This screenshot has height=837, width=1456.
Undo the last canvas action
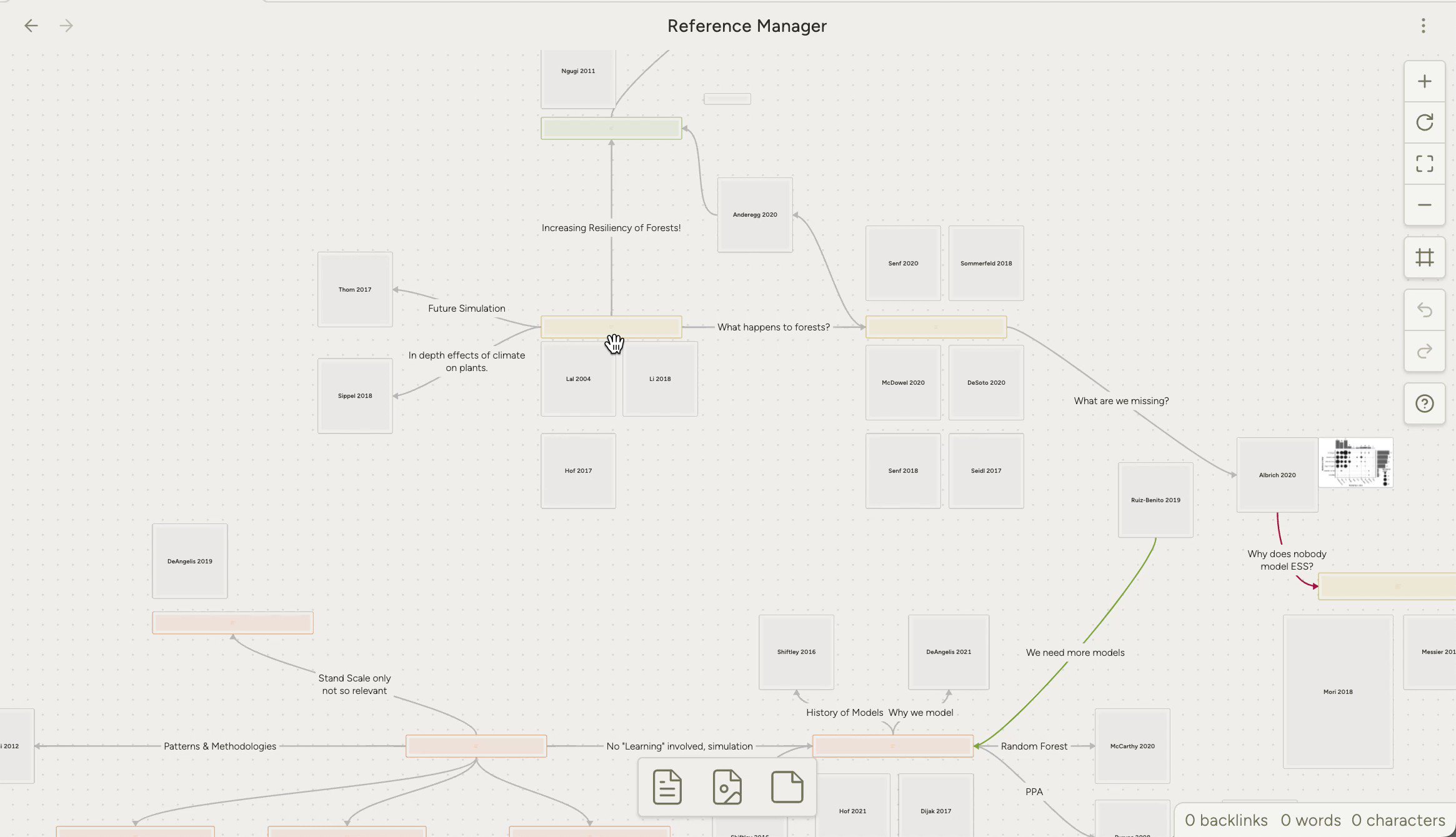tap(1425, 310)
